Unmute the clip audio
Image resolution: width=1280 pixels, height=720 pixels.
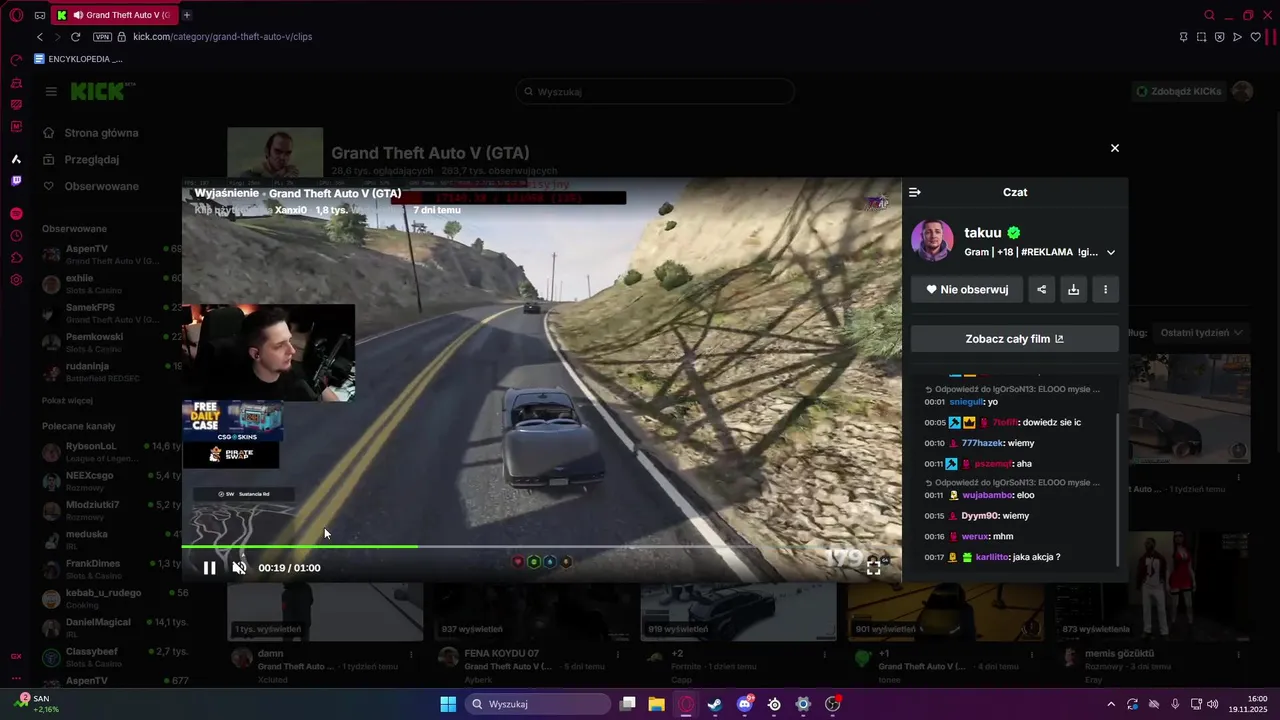pyautogui.click(x=239, y=568)
